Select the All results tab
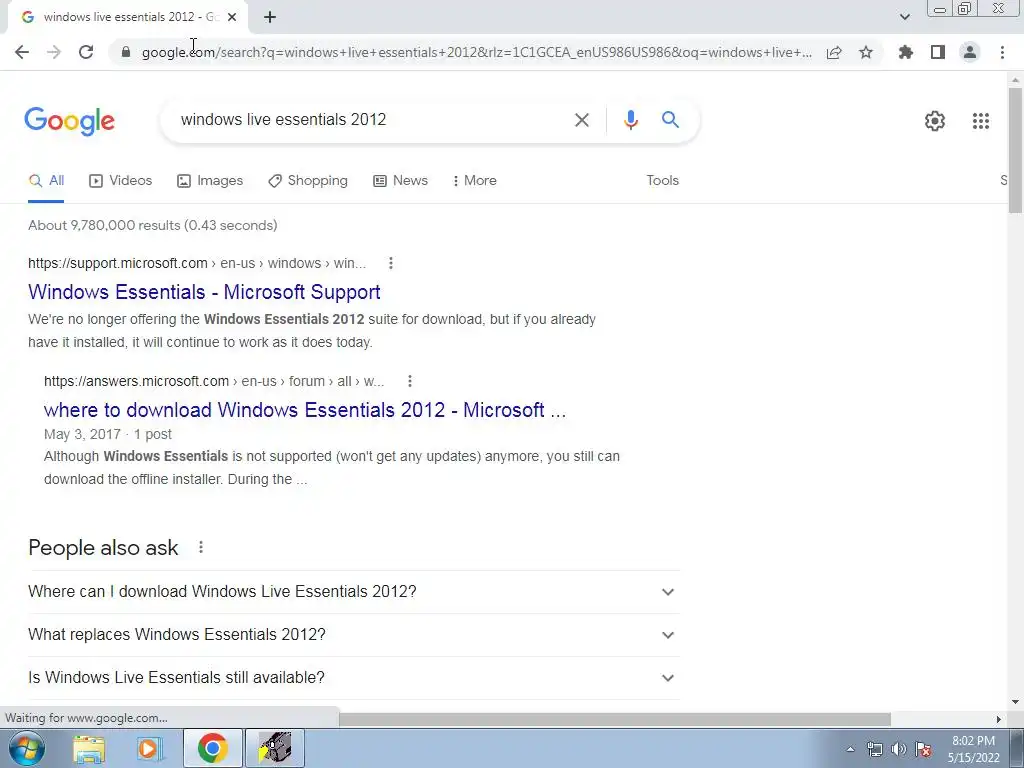The height and width of the screenshot is (768, 1024). tap(46, 181)
